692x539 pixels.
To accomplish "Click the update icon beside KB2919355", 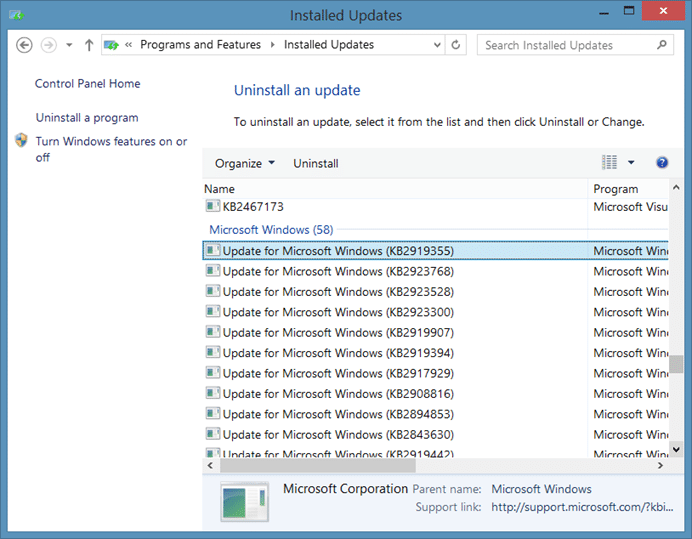I will 213,250.
